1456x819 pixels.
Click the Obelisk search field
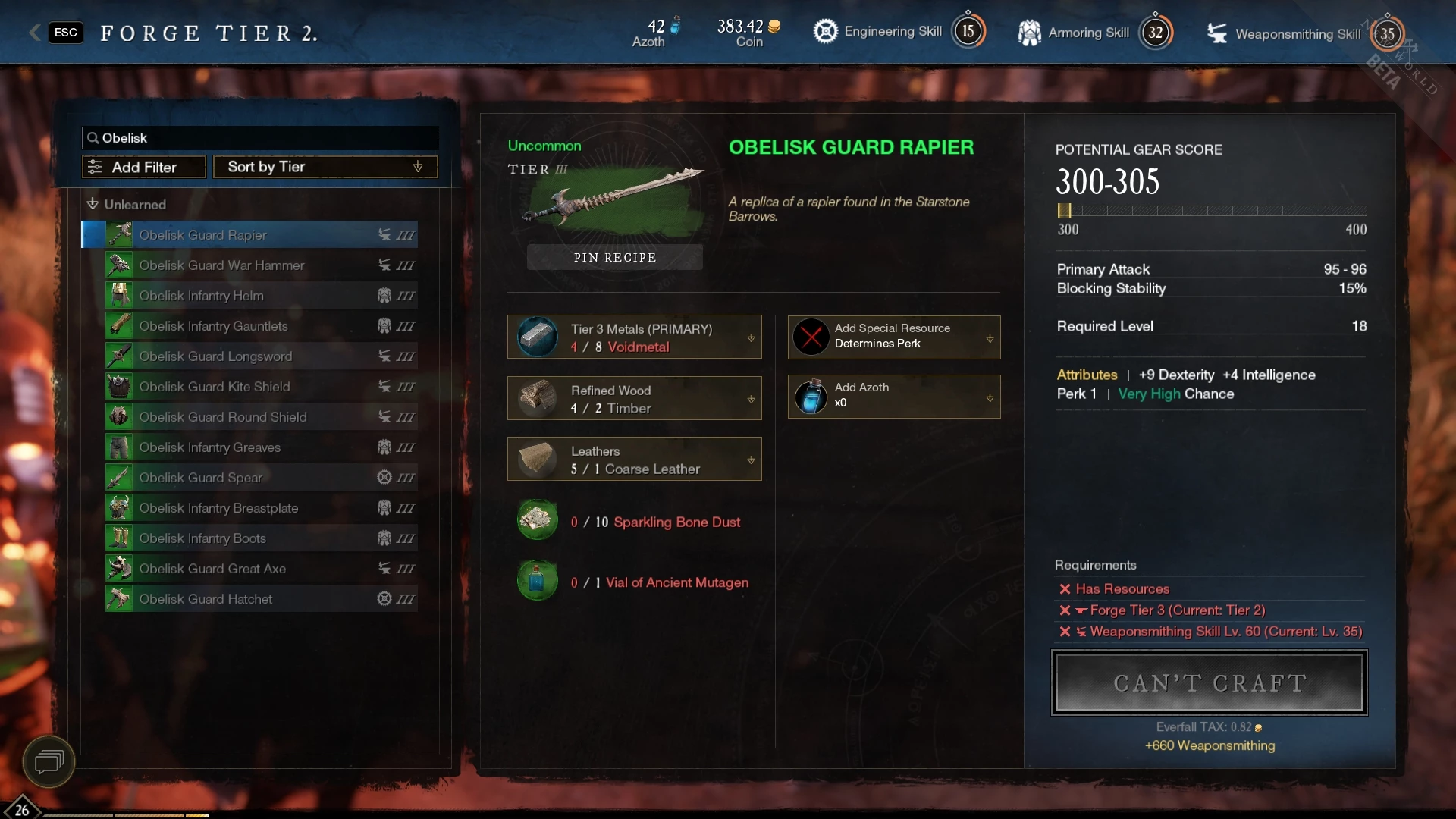coord(260,138)
